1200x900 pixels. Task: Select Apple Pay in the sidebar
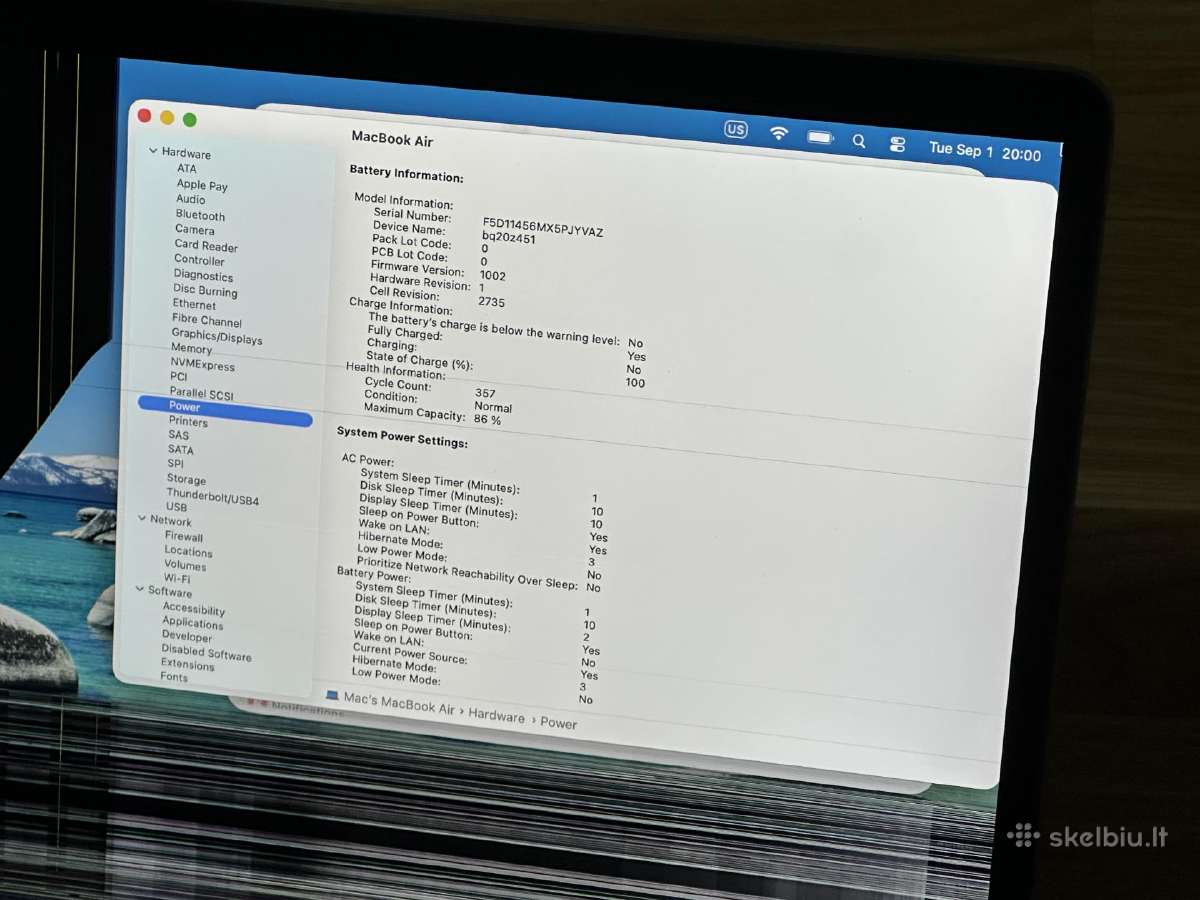[x=202, y=185]
